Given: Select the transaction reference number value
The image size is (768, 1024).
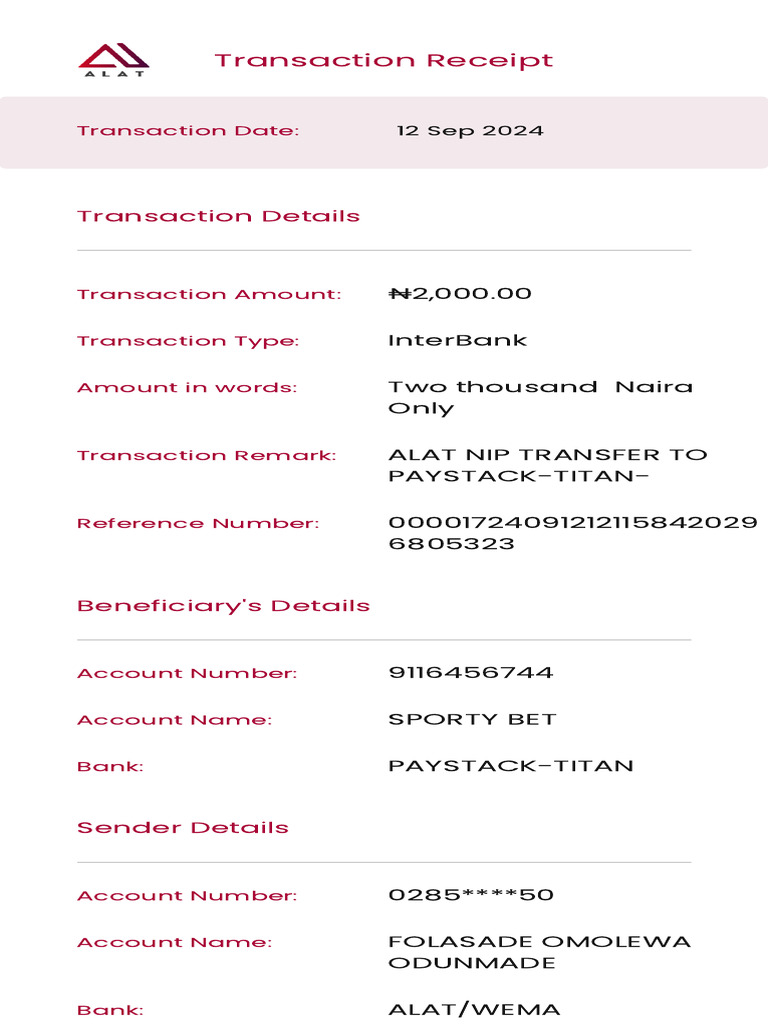Looking at the screenshot, I should (x=572, y=533).
